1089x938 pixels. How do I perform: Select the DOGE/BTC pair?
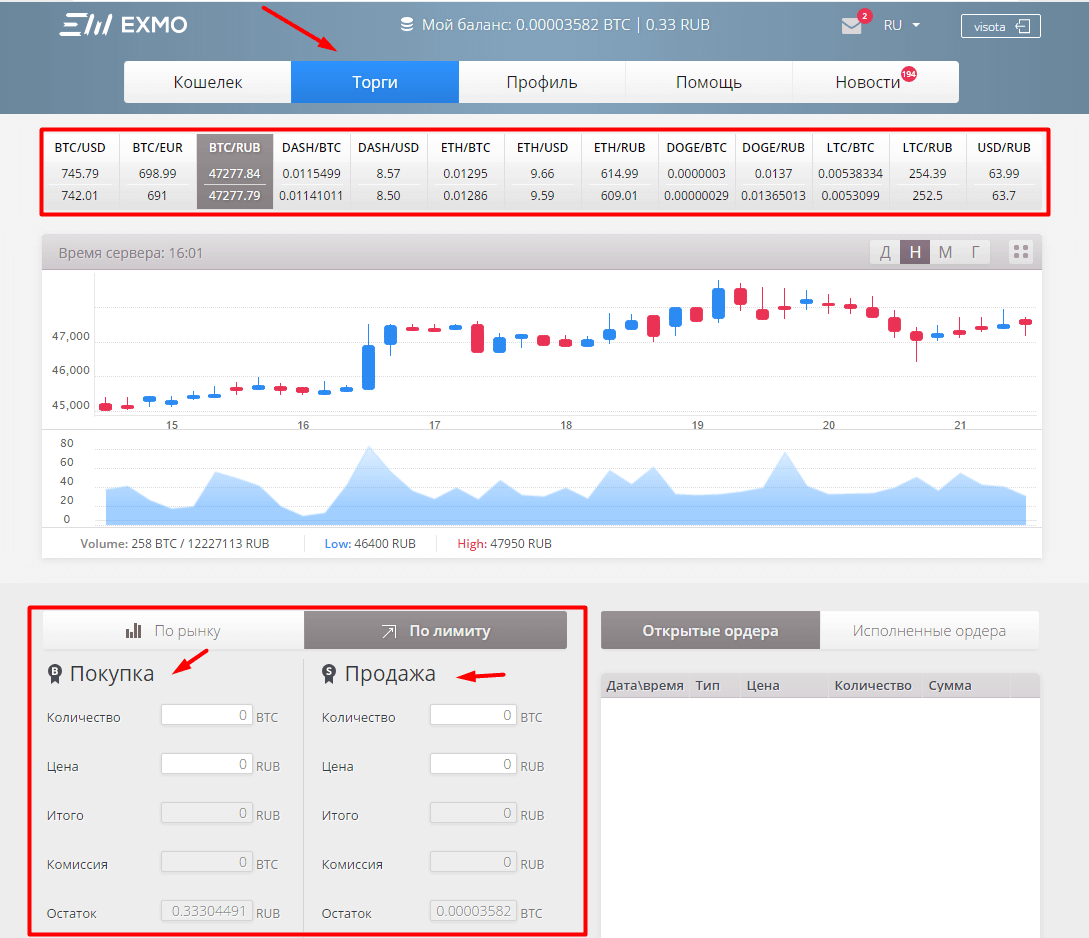tap(697, 171)
